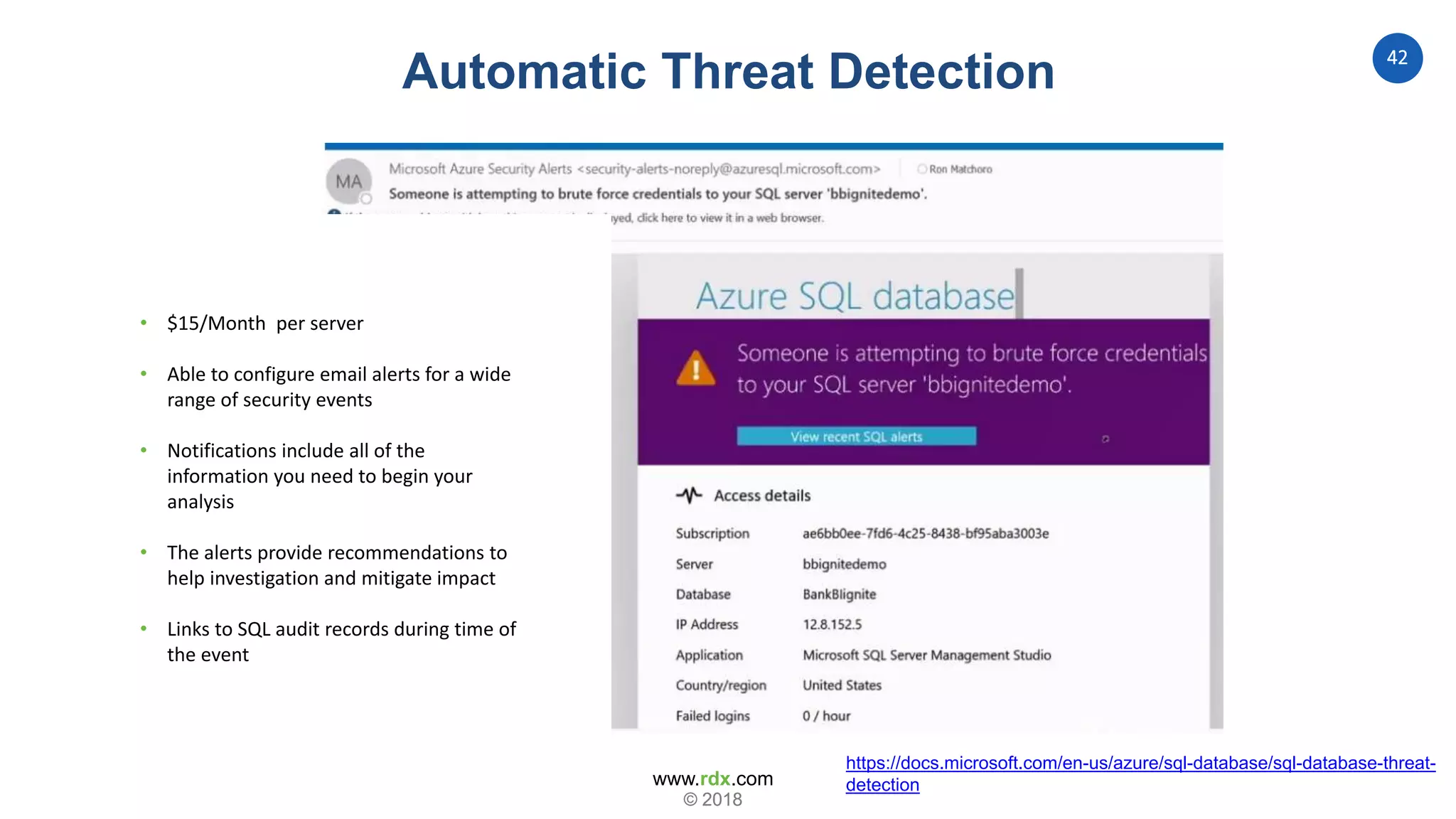Click the '$15/Month per server' bullet
1456x819 pixels.
click(x=265, y=323)
